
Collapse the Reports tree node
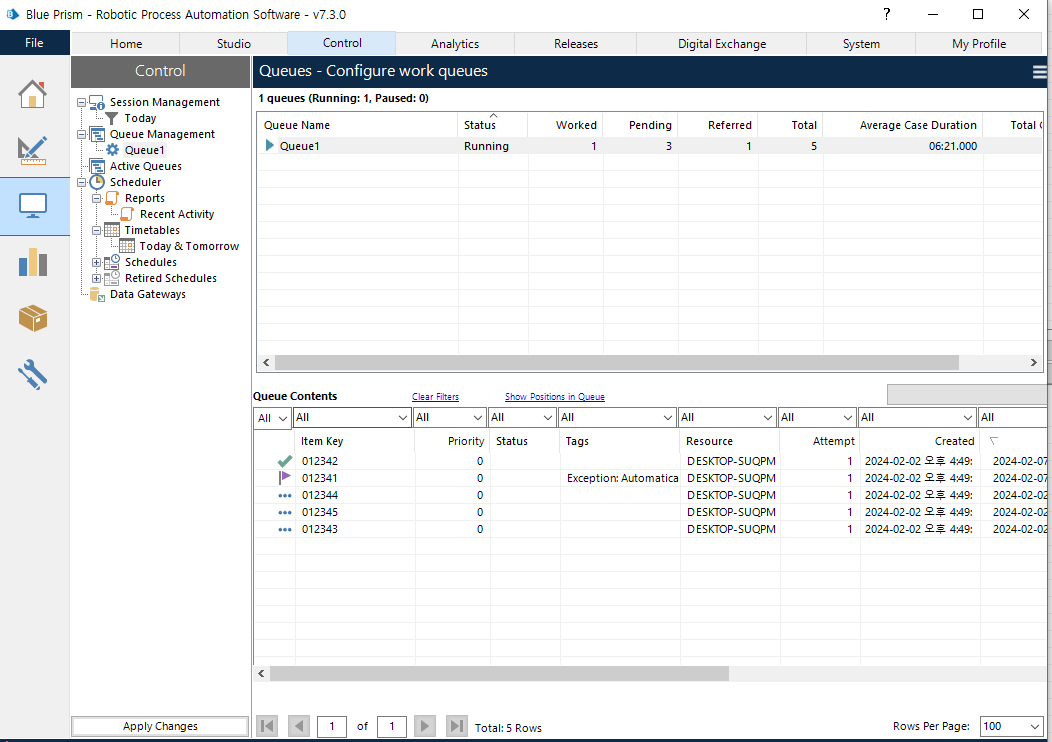click(x=96, y=199)
